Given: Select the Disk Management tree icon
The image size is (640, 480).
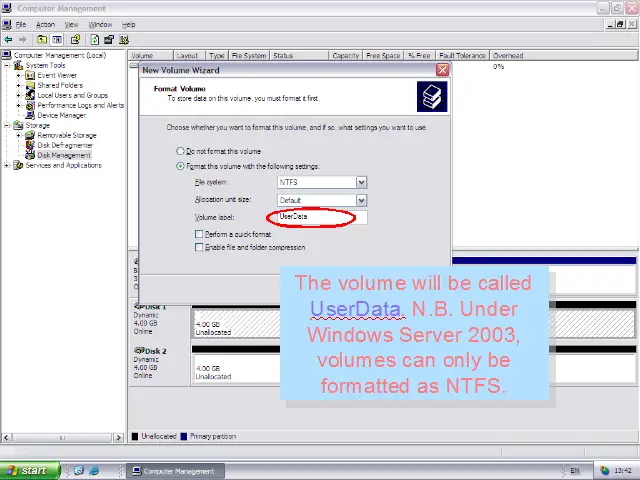Looking at the screenshot, I should [30, 155].
